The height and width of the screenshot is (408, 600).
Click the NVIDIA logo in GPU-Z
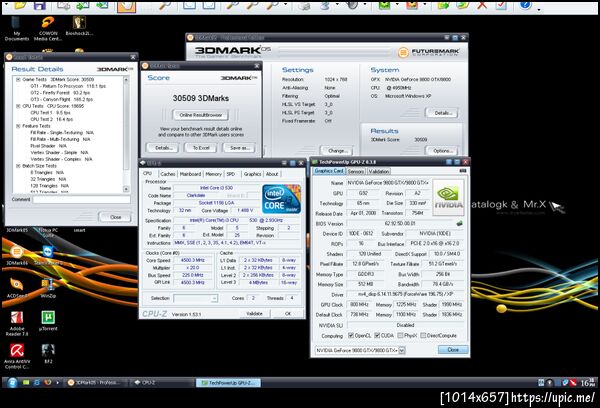(448, 197)
